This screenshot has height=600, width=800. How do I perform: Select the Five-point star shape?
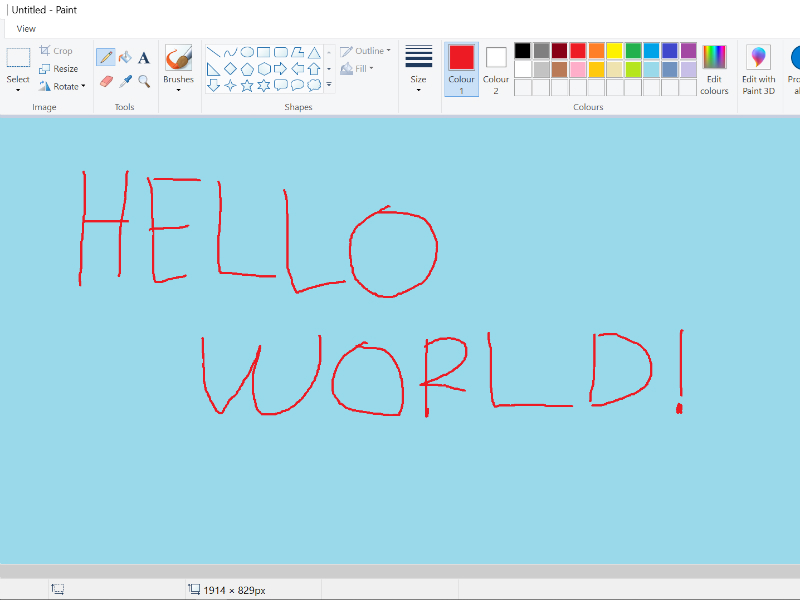(x=247, y=85)
